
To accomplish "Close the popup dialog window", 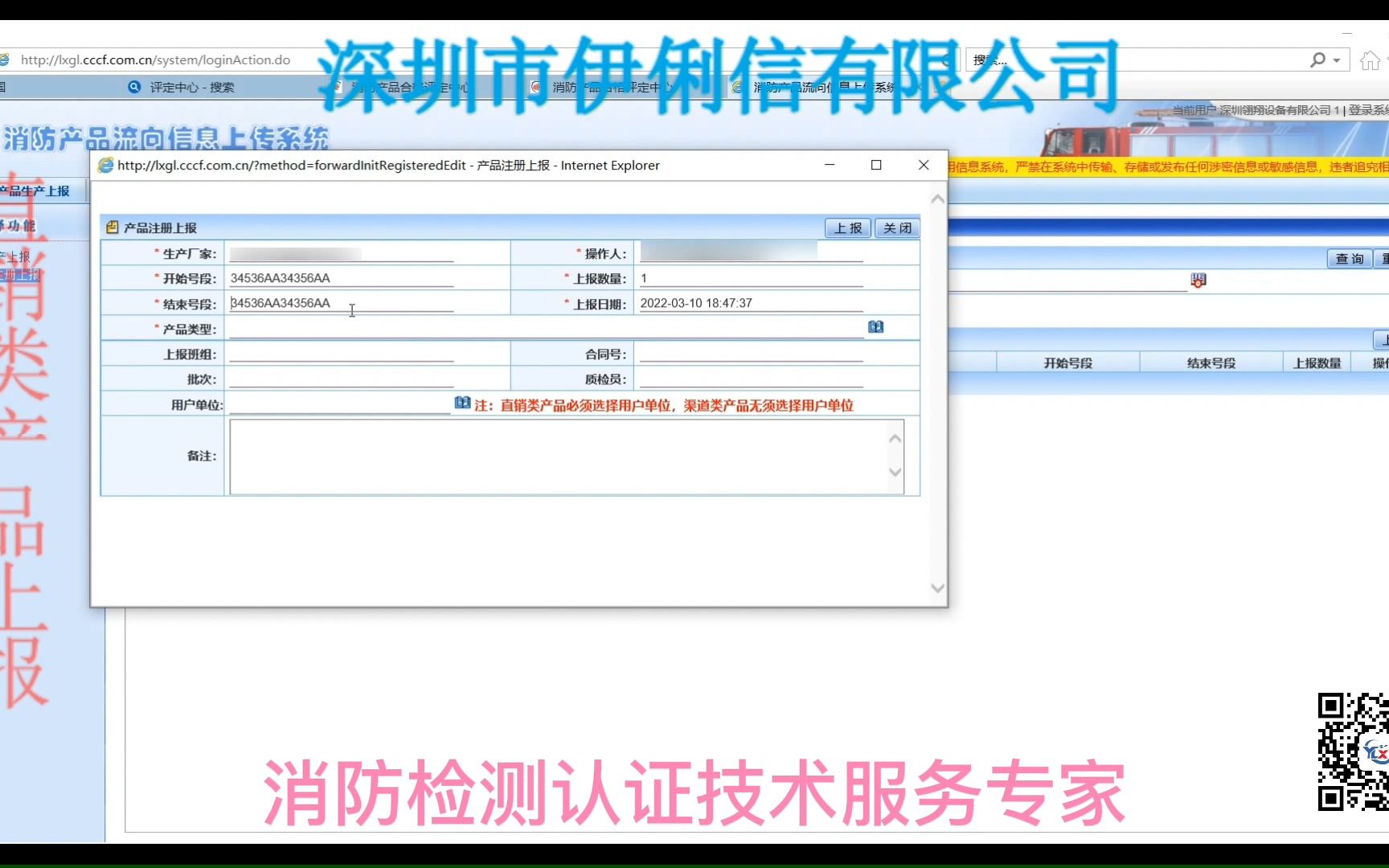I will [924, 165].
